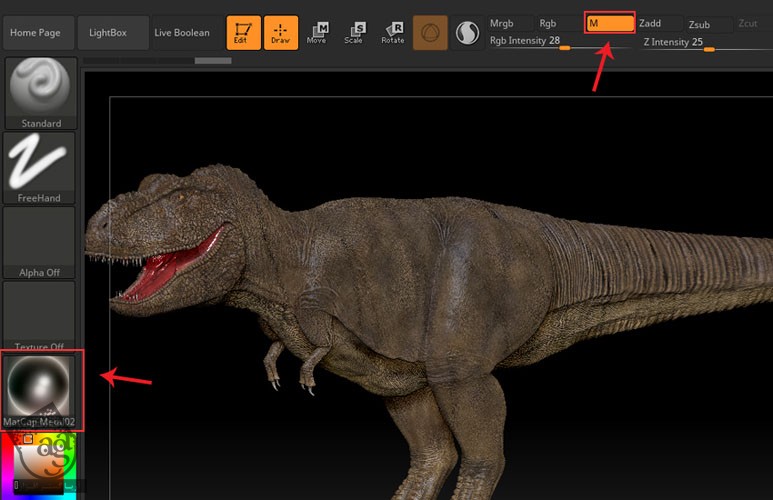Toggle the Rgb channel mode
The image size is (773, 500).
coord(556,23)
